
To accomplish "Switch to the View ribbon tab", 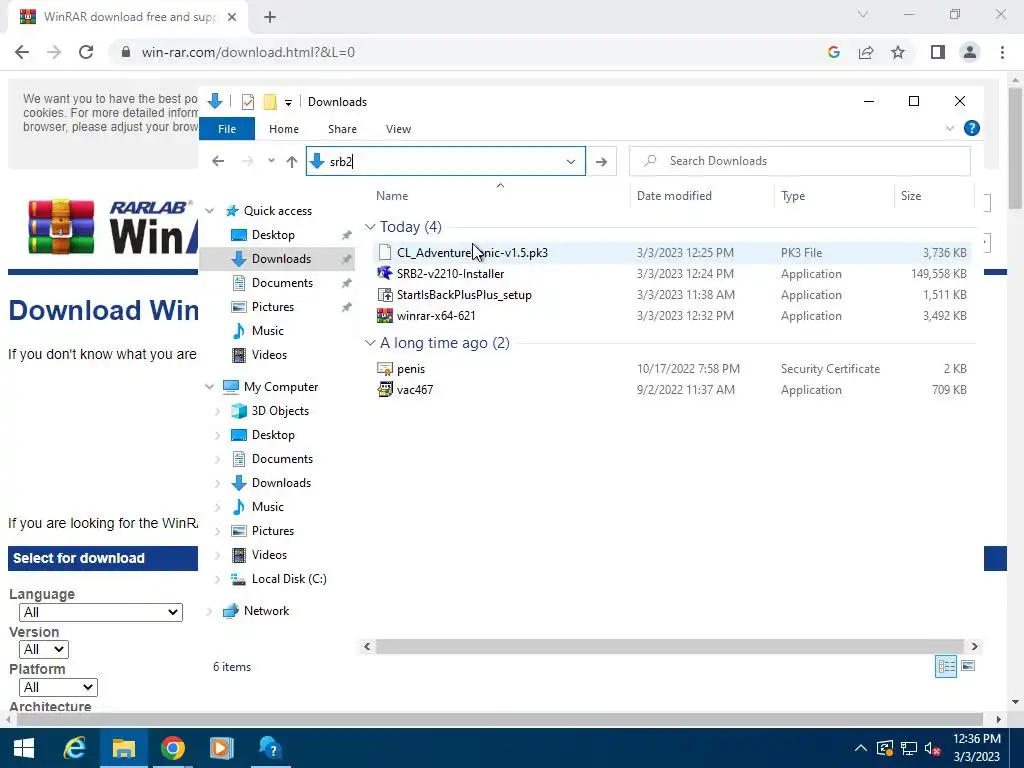I will pos(398,129).
